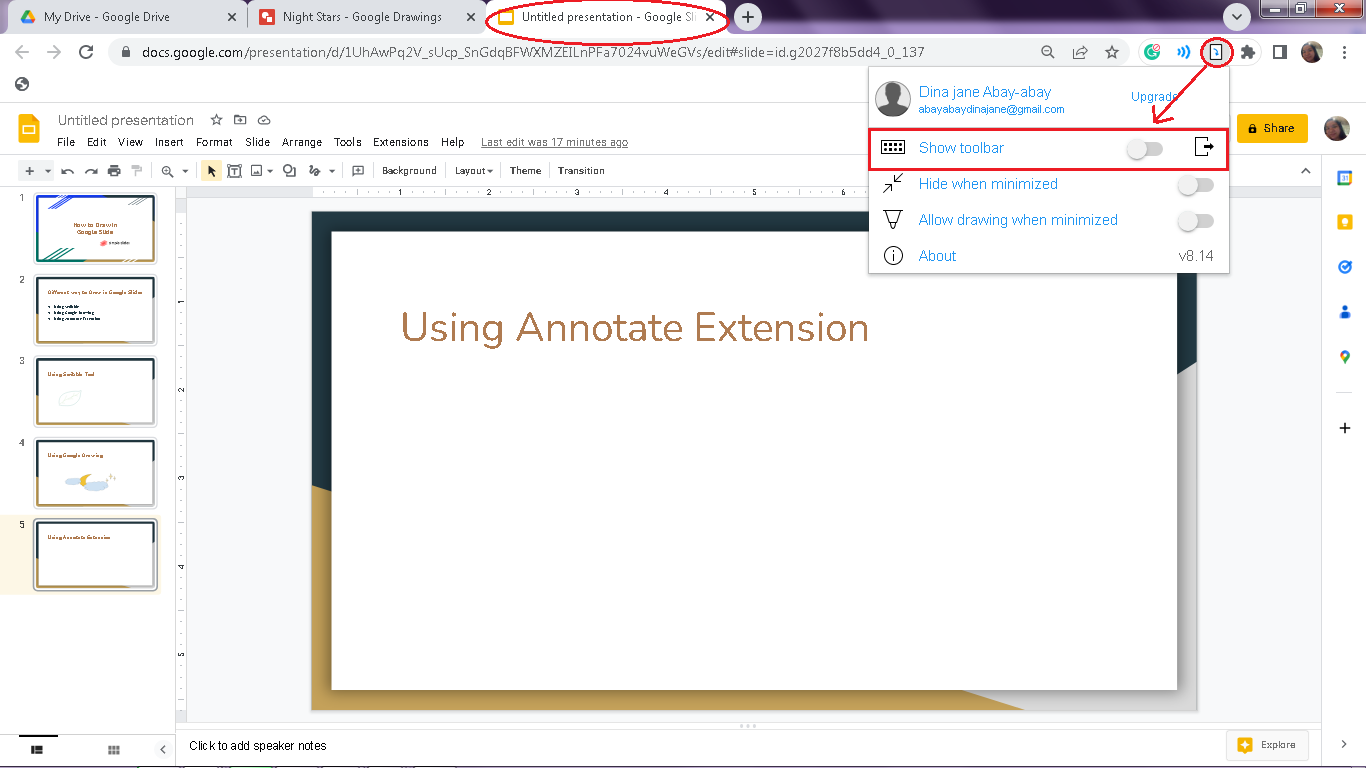Open Google Calendar in the side panel

coord(1345,177)
